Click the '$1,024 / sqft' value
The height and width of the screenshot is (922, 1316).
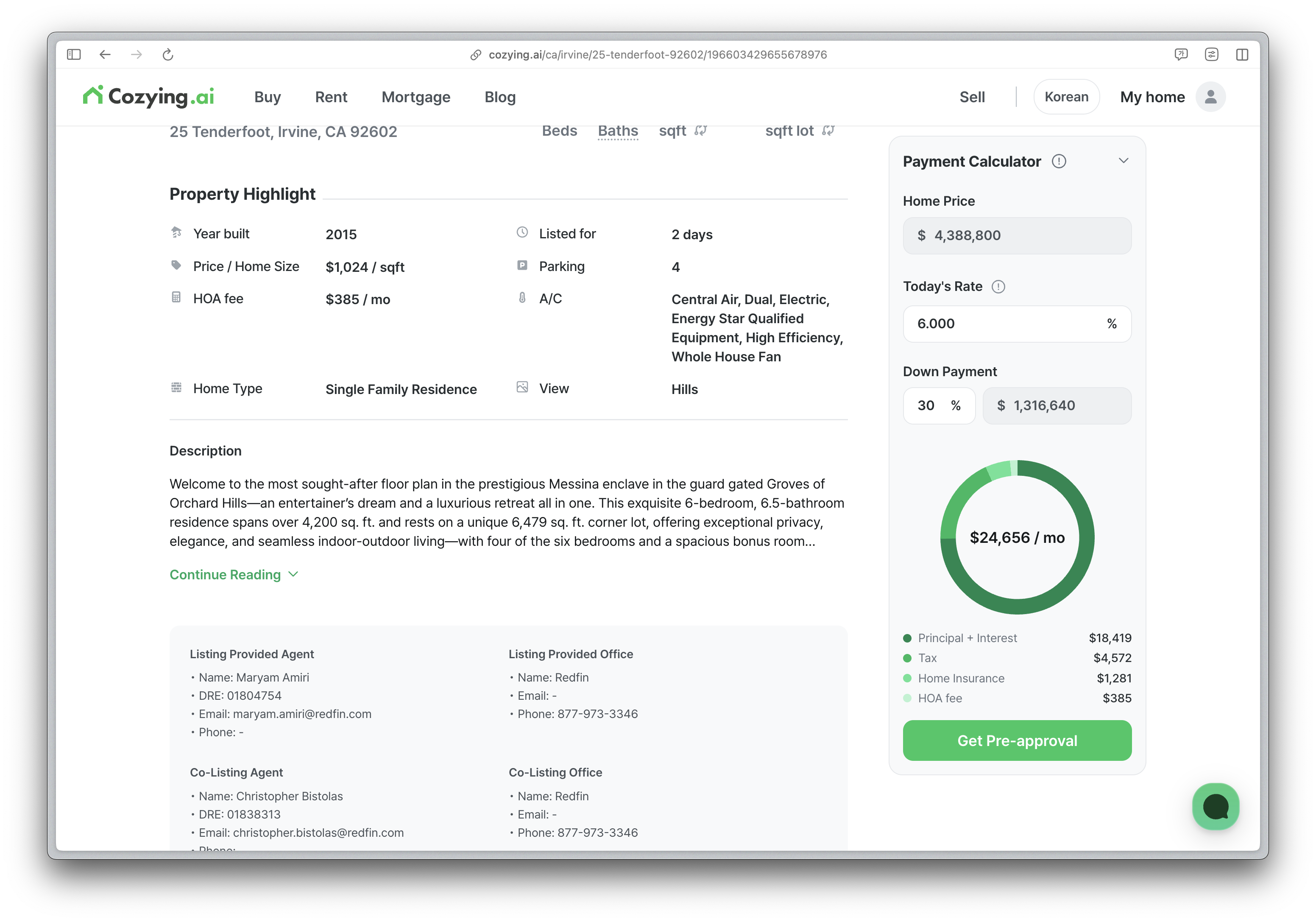(x=365, y=267)
